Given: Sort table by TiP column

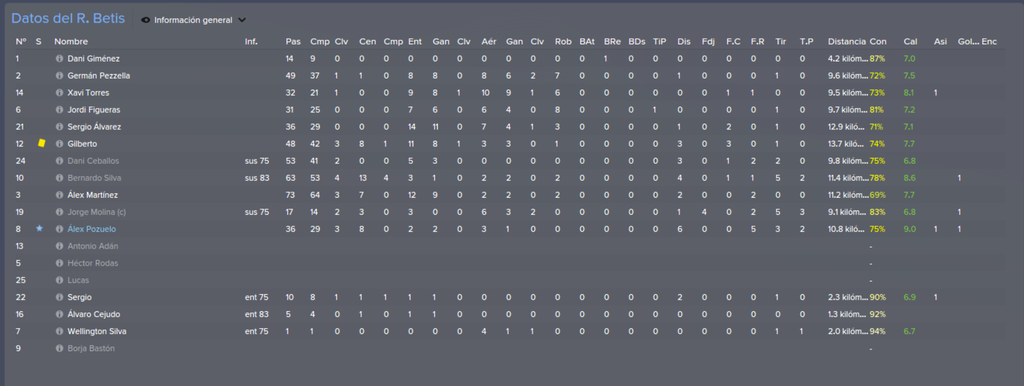Looking at the screenshot, I should pos(660,42).
